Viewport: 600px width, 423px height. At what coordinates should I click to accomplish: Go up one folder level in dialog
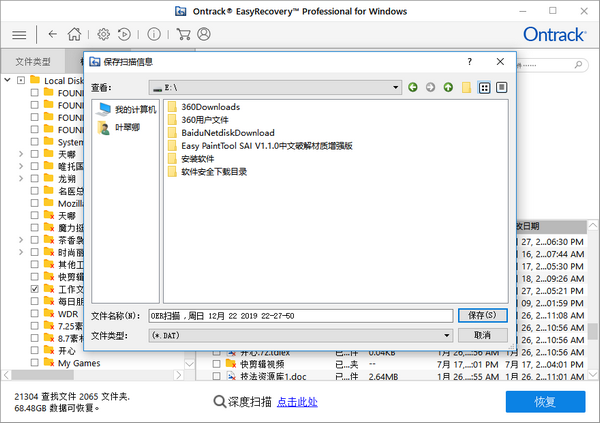(448, 87)
